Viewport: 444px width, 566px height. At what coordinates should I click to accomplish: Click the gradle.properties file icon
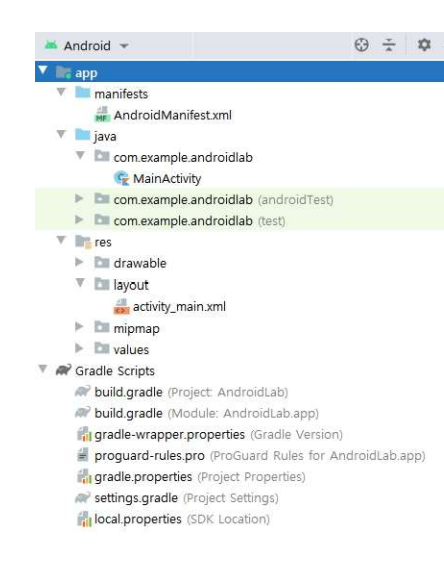click(x=84, y=476)
